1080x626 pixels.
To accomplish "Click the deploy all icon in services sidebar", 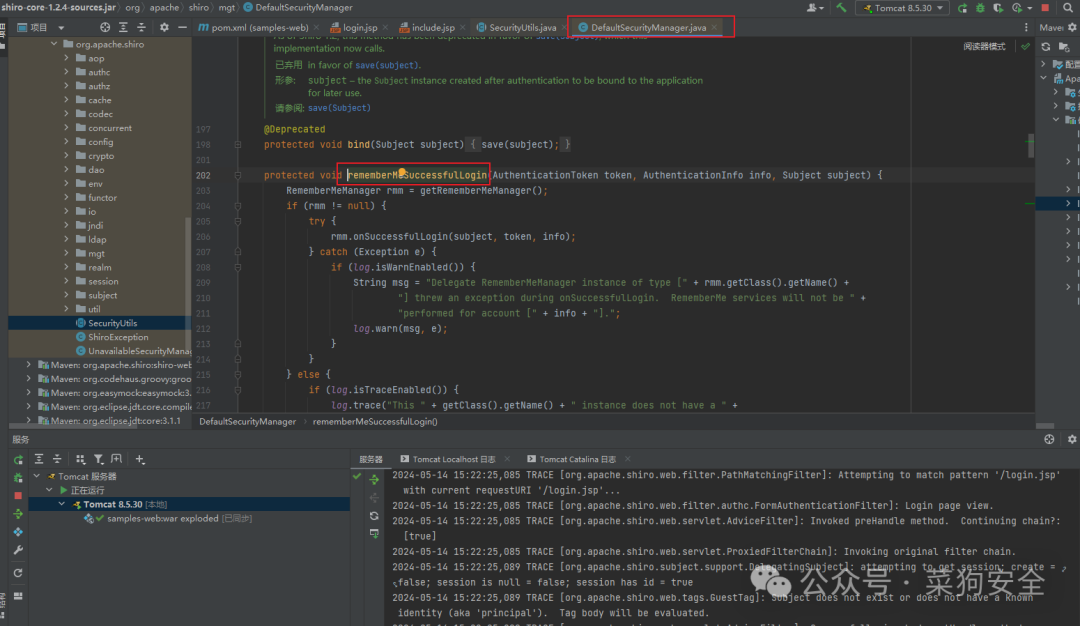I will pyautogui.click(x=19, y=514).
